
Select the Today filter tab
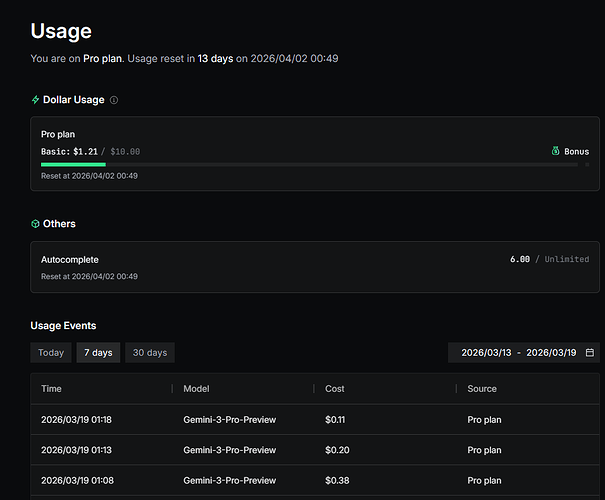coord(51,353)
